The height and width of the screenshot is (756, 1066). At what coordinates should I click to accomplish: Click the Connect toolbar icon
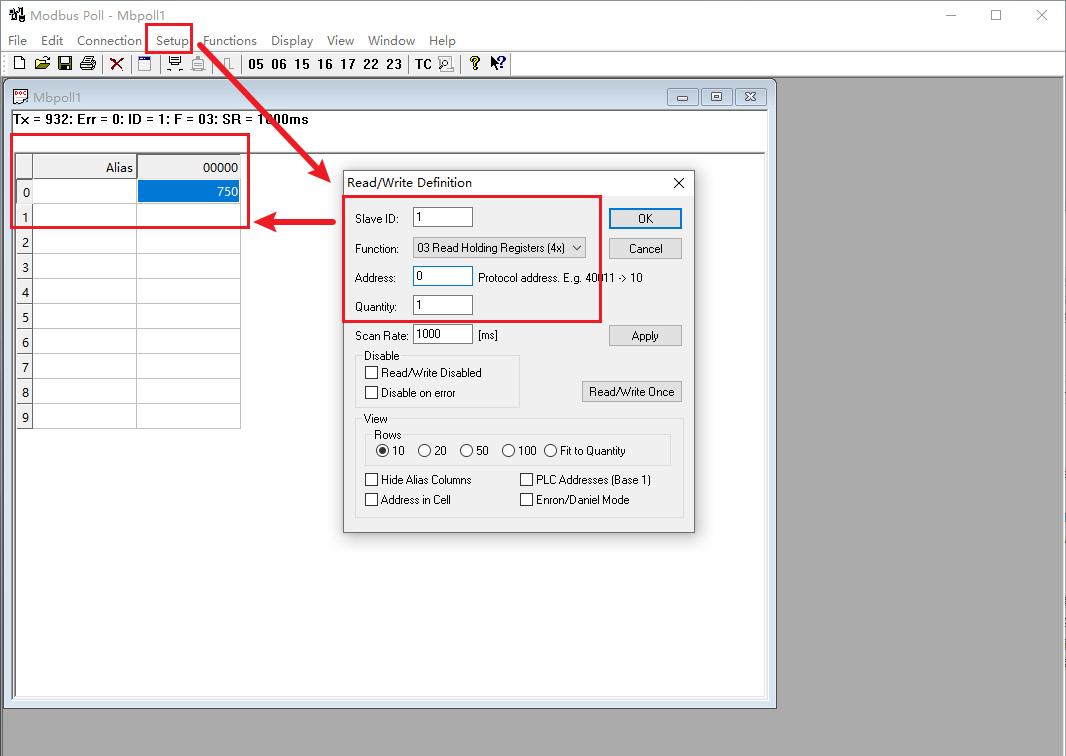click(175, 64)
